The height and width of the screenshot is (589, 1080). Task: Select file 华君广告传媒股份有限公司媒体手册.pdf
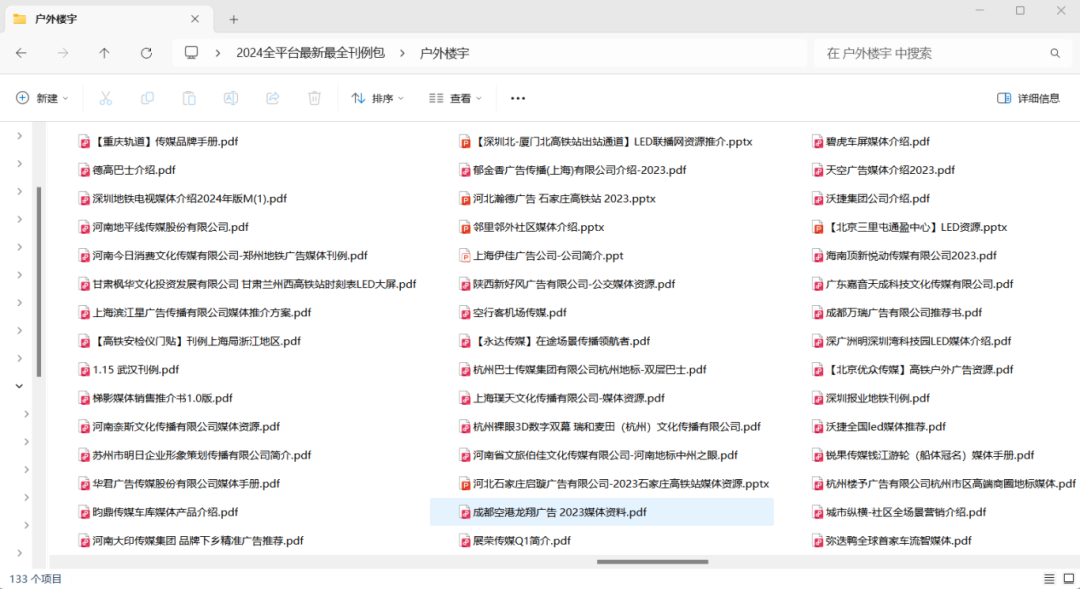[179, 484]
